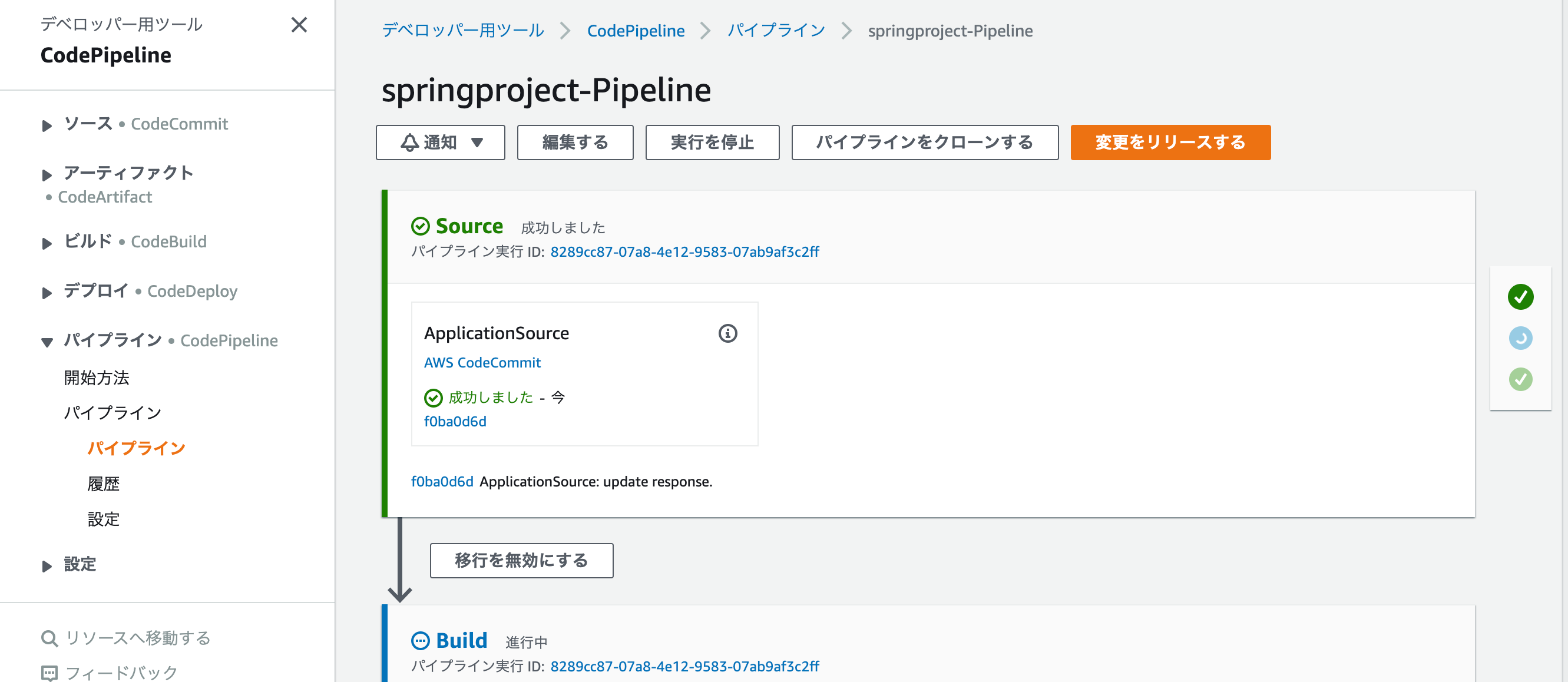Click the bell icon in notification button
This screenshot has height=682, width=1568.
tap(409, 143)
